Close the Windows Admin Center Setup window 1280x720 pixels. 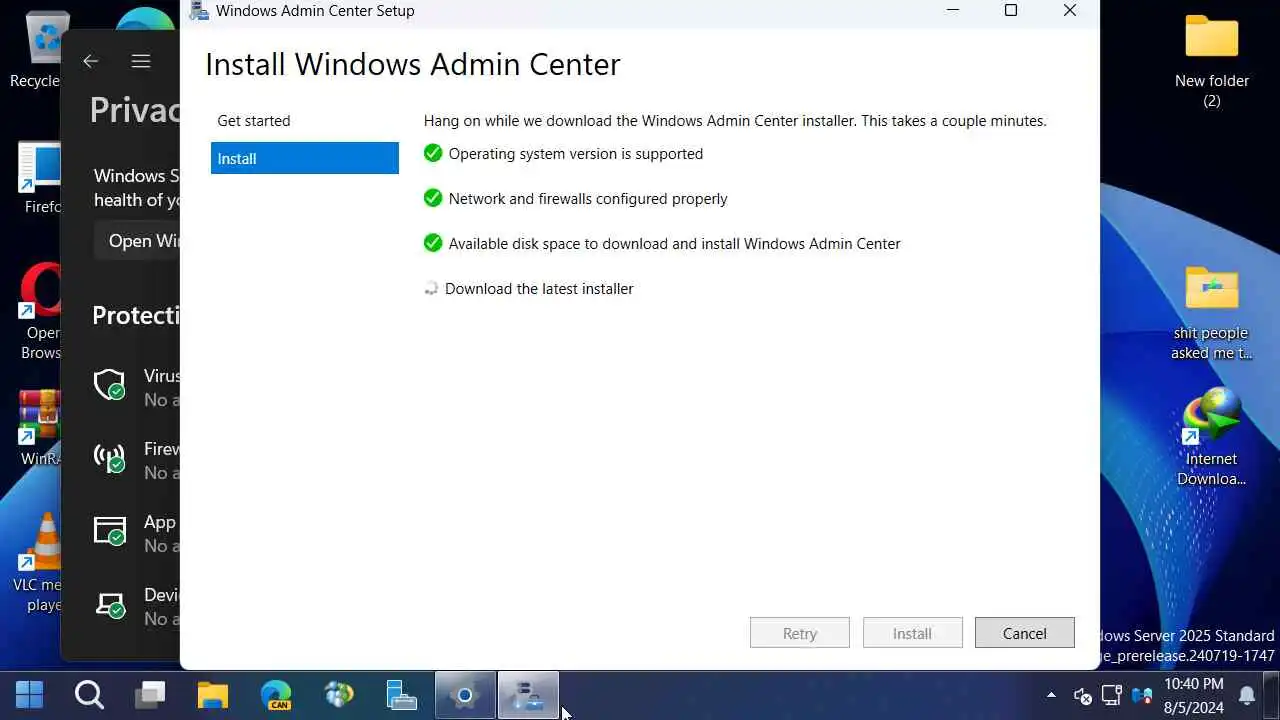coord(1070,11)
